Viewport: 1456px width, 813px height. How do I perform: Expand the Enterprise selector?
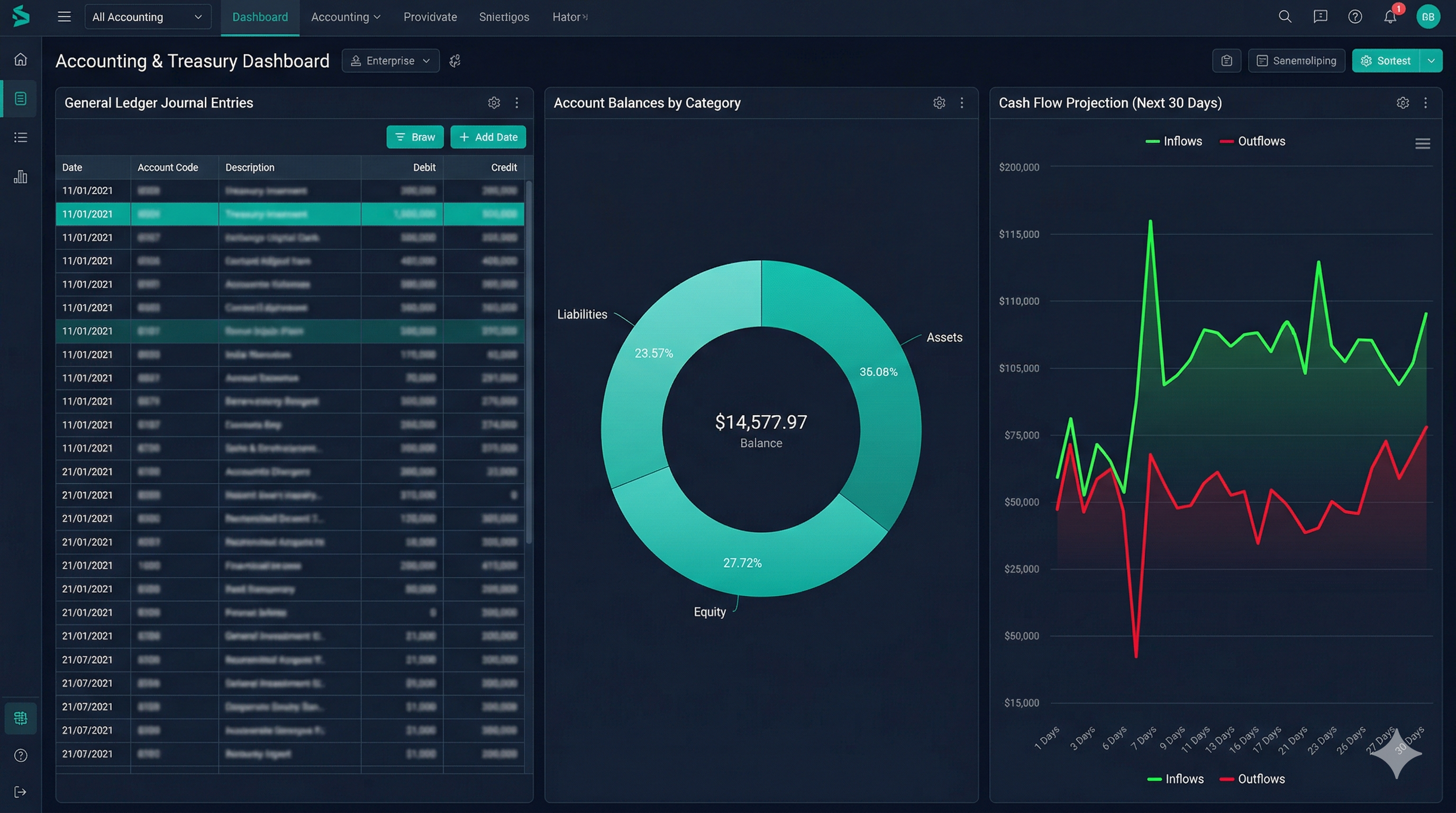coord(390,60)
